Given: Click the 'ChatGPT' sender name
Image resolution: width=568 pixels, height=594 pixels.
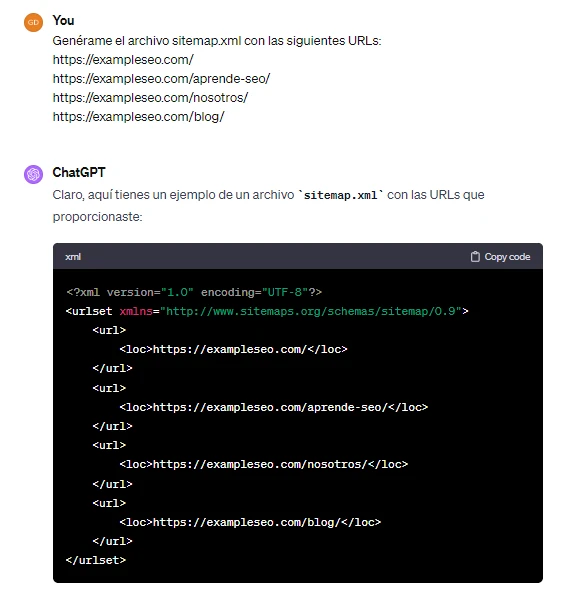Looking at the screenshot, I should pyautogui.click(x=79, y=172).
